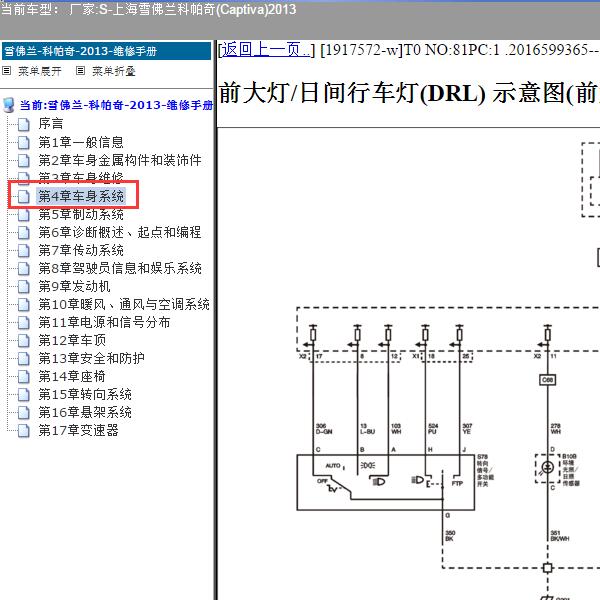This screenshot has width=600, height=600.
Task: Click the S78 multifunction switch box in diagram
Action: [386, 483]
